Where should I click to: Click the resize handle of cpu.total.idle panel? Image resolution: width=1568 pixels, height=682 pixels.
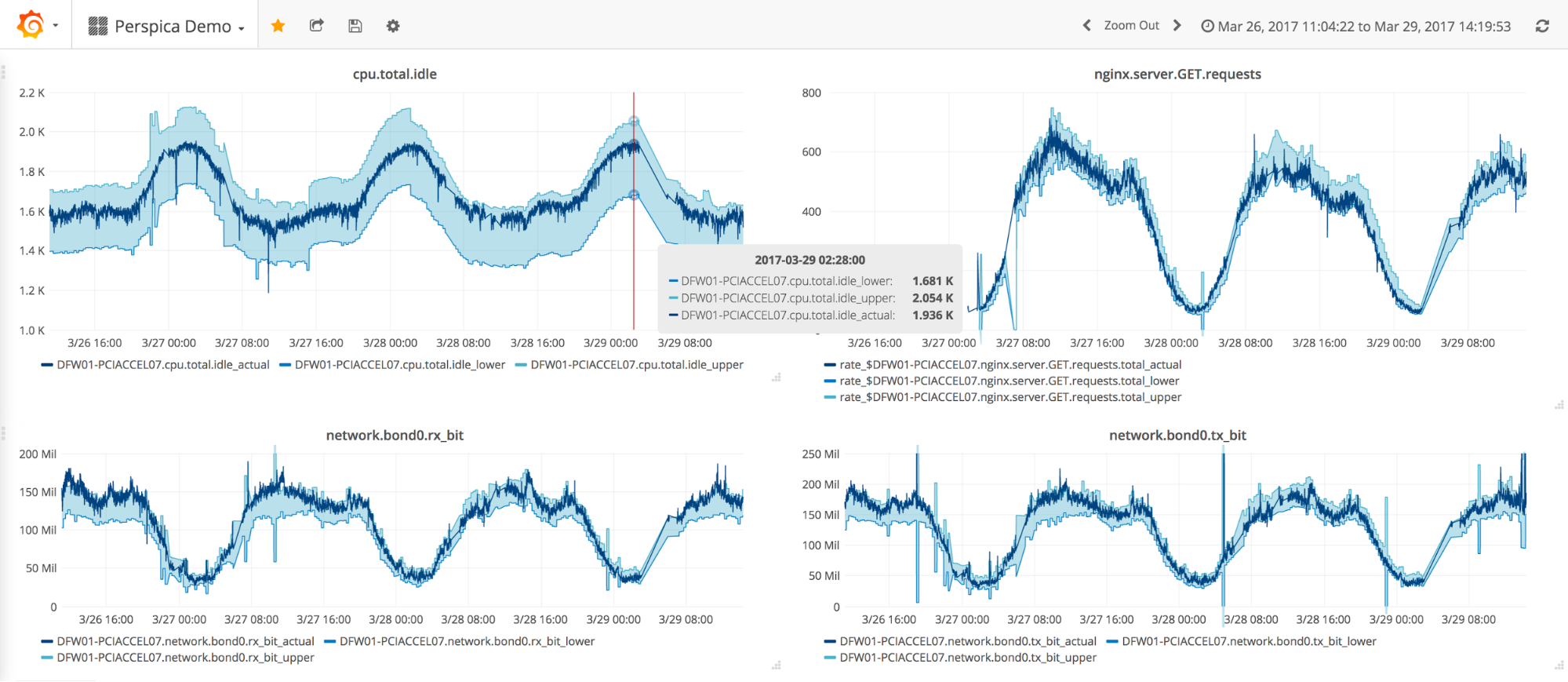[x=777, y=377]
